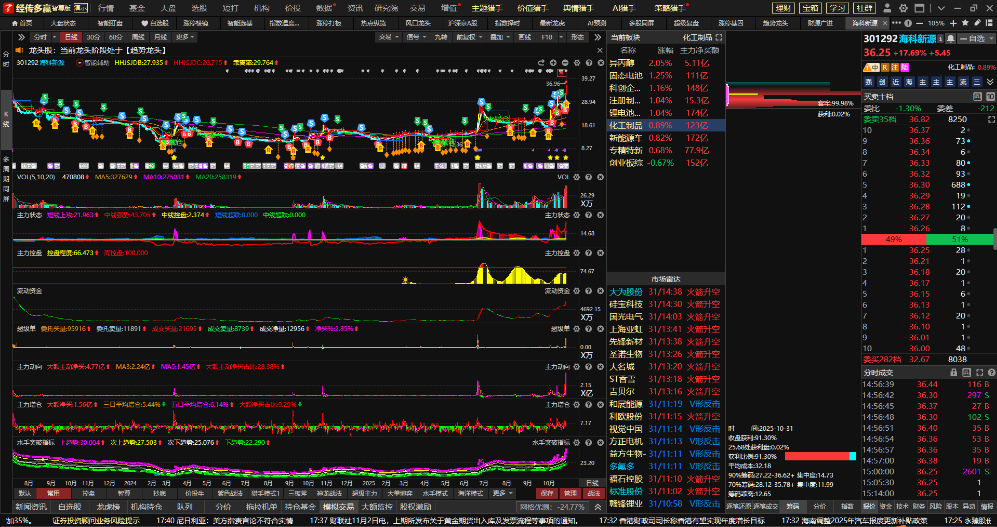Open the 行情 menu
This screenshot has height=527, width=997.
(x=106, y=8)
